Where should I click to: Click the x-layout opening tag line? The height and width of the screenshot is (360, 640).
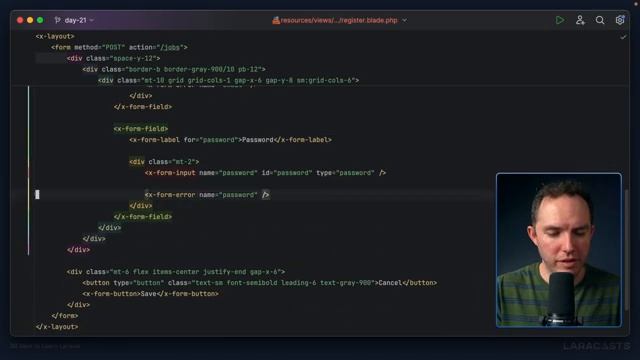click(x=55, y=36)
